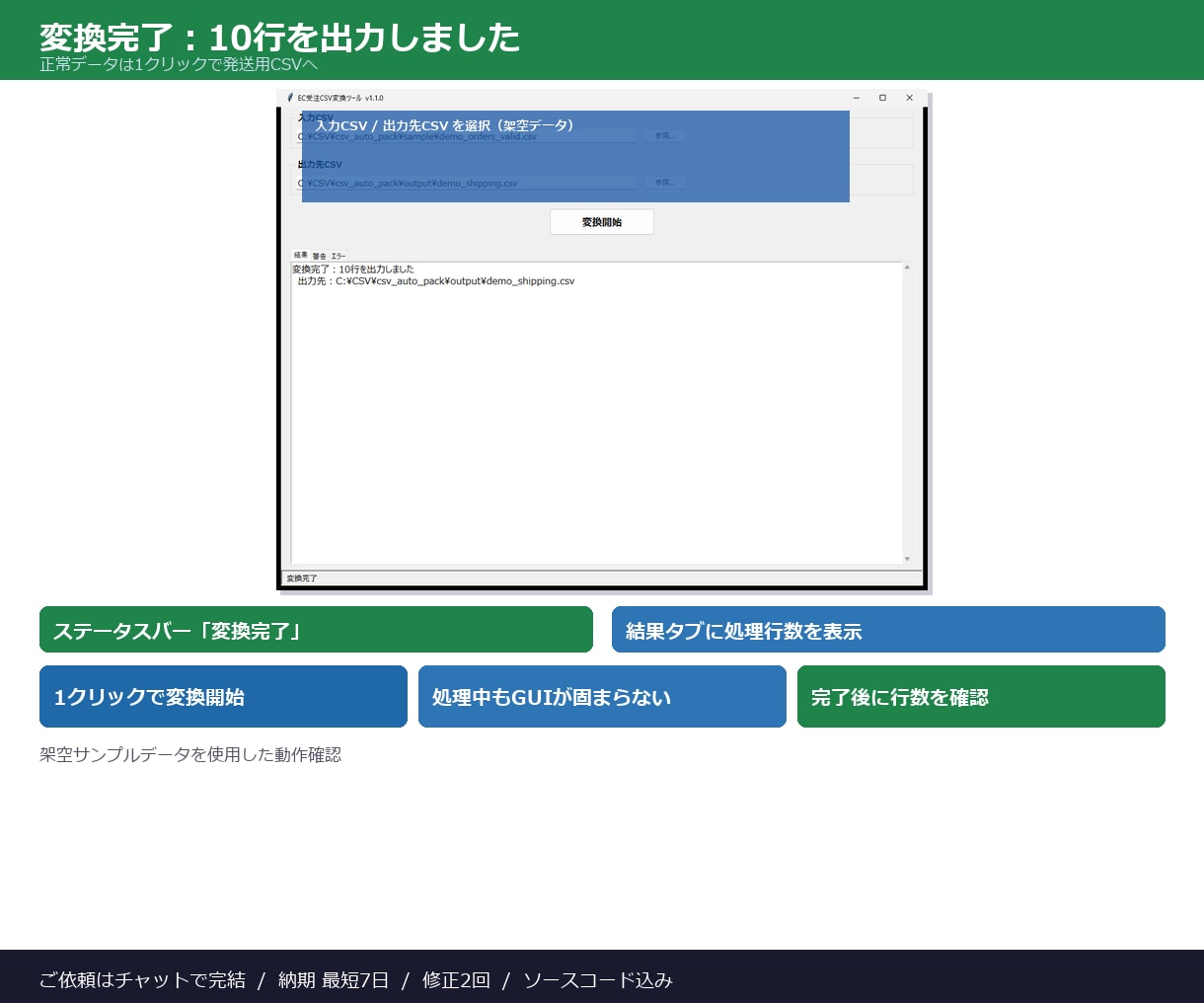
Task: Click the footer text 'ソースコード込み'
Action: click(x=598, y=980)
